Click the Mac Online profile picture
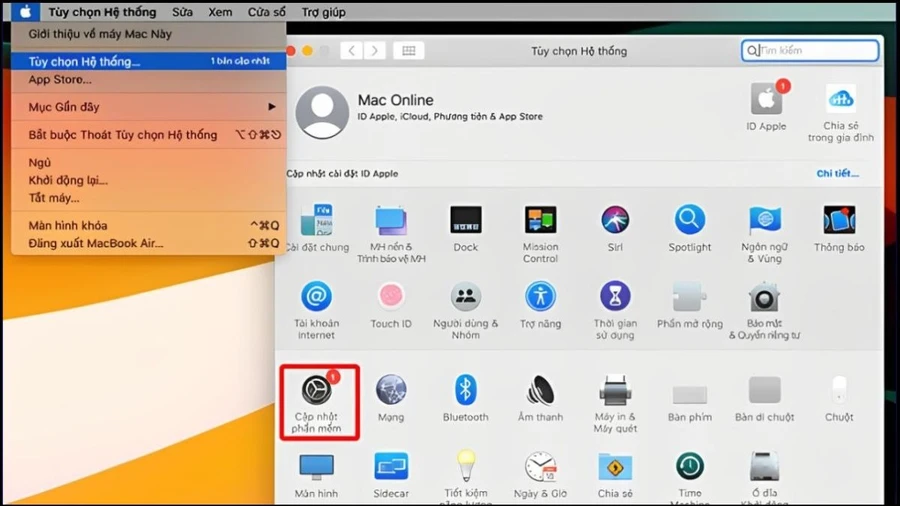900x506 pixels. [322, 112]
